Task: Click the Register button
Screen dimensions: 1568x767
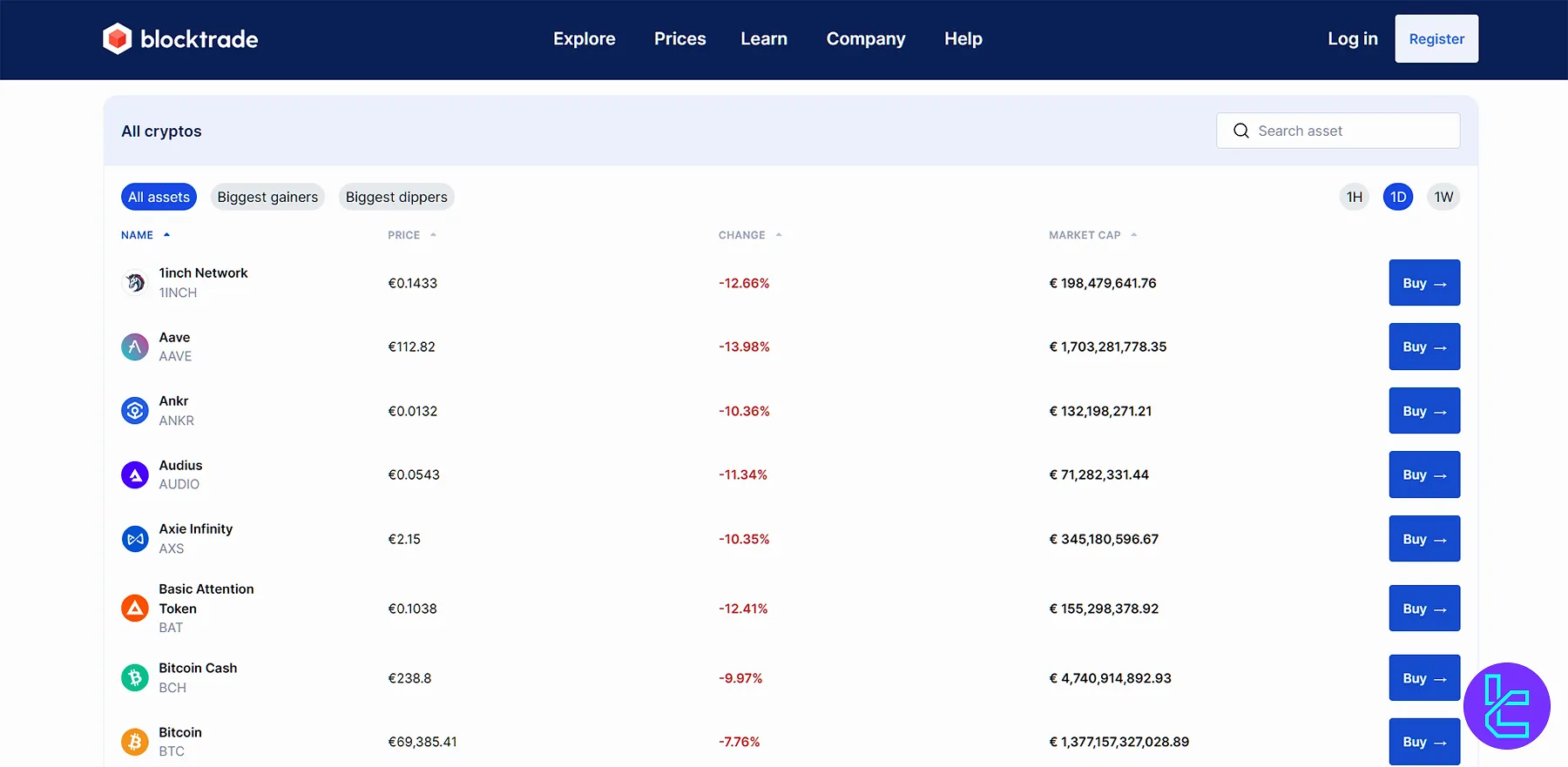Action: click(1436, 38)
